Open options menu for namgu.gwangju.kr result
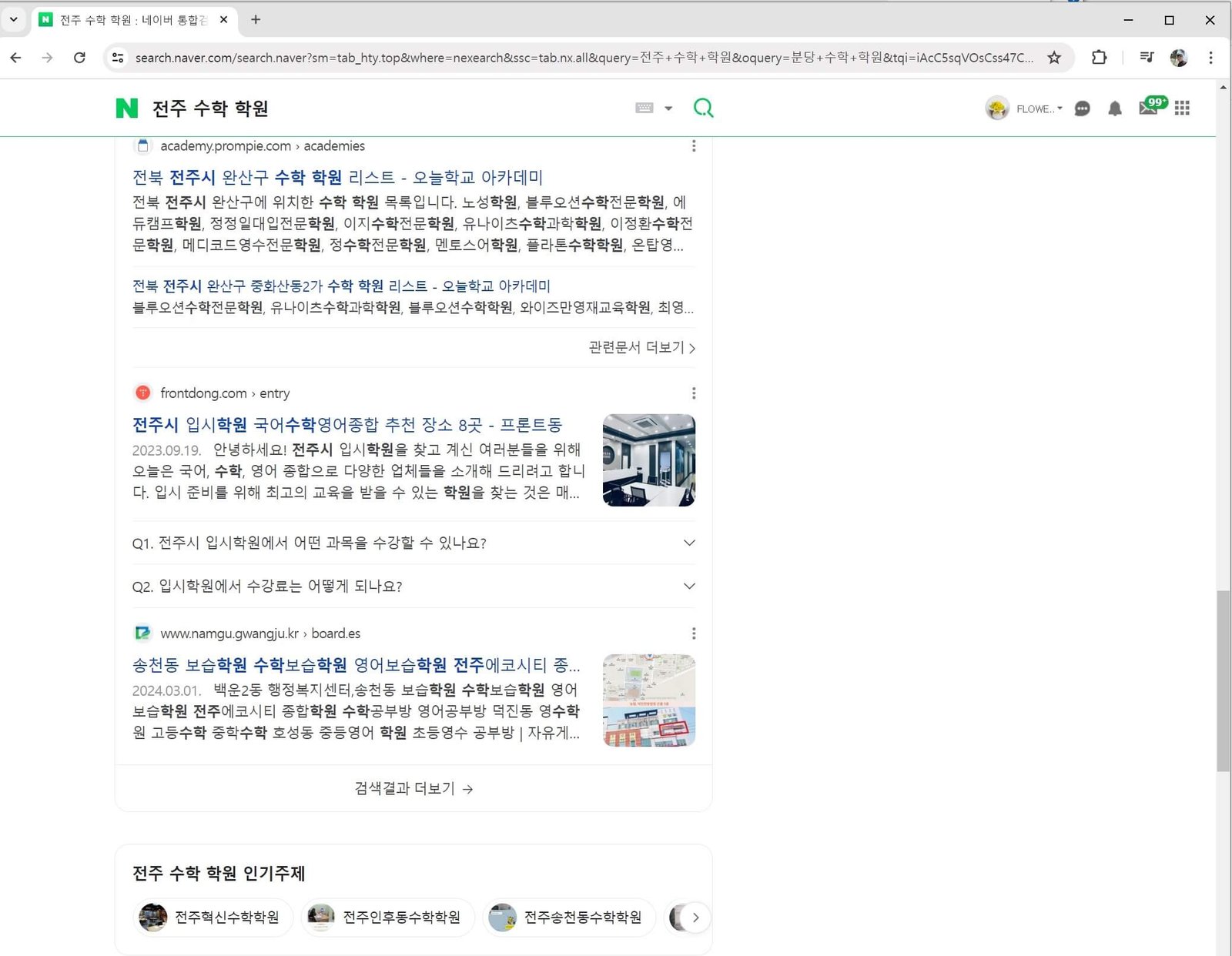 (x=694, y=633)
